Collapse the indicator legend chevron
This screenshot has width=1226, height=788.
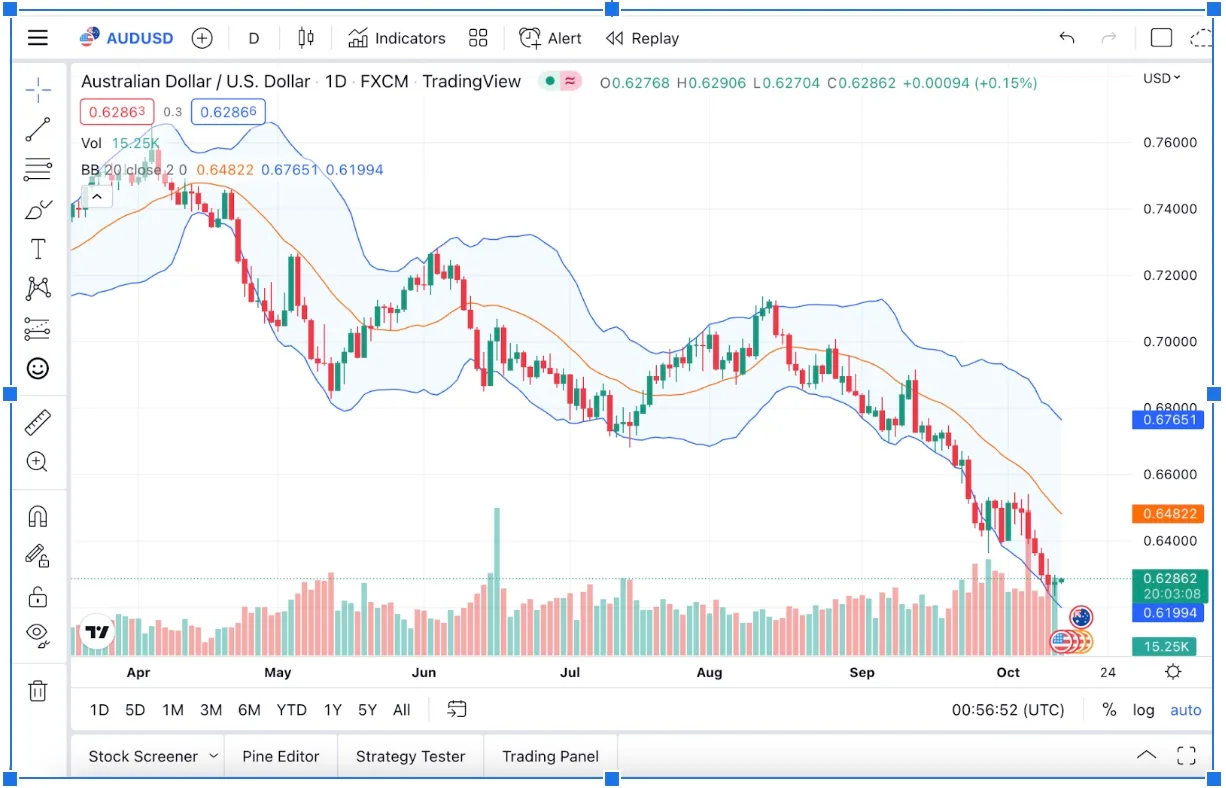click(x=97, y=197)
